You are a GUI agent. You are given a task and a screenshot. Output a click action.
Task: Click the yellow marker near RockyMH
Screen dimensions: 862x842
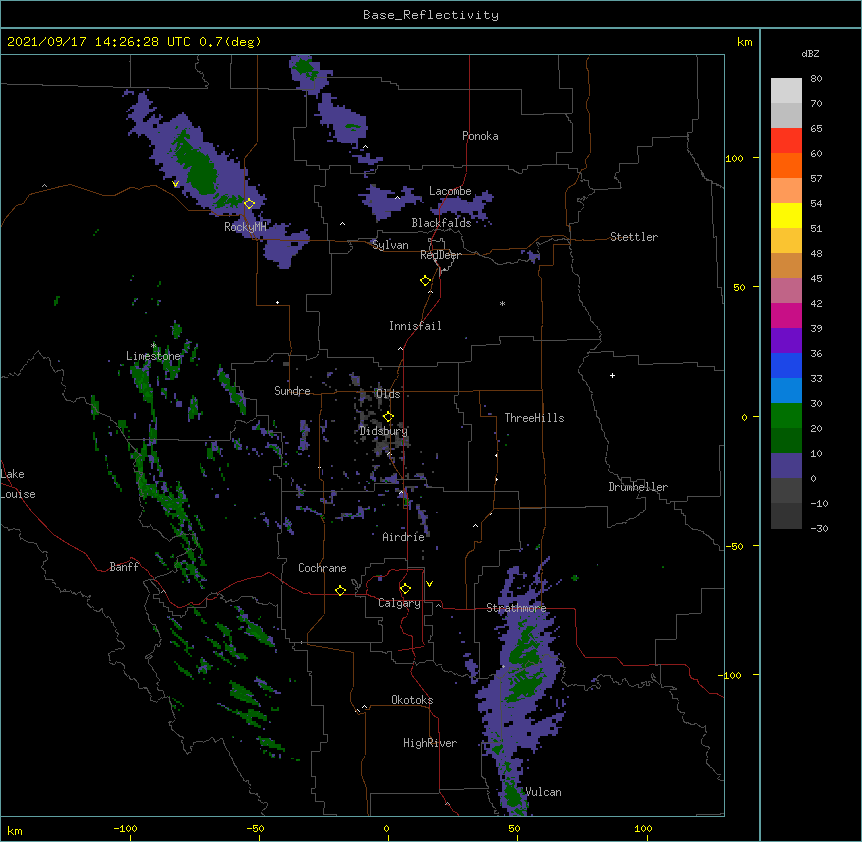(x=250, y=204)
